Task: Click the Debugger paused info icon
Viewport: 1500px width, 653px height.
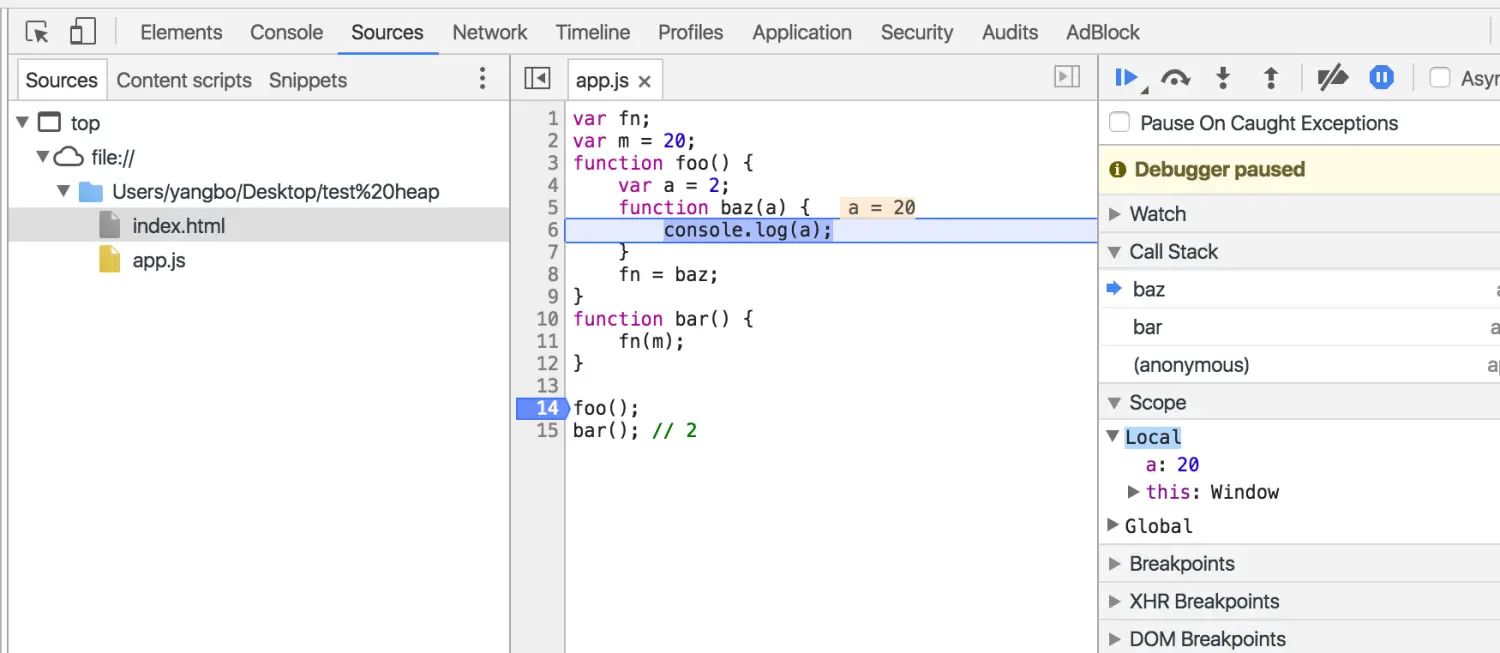Action: point(1118,170)
